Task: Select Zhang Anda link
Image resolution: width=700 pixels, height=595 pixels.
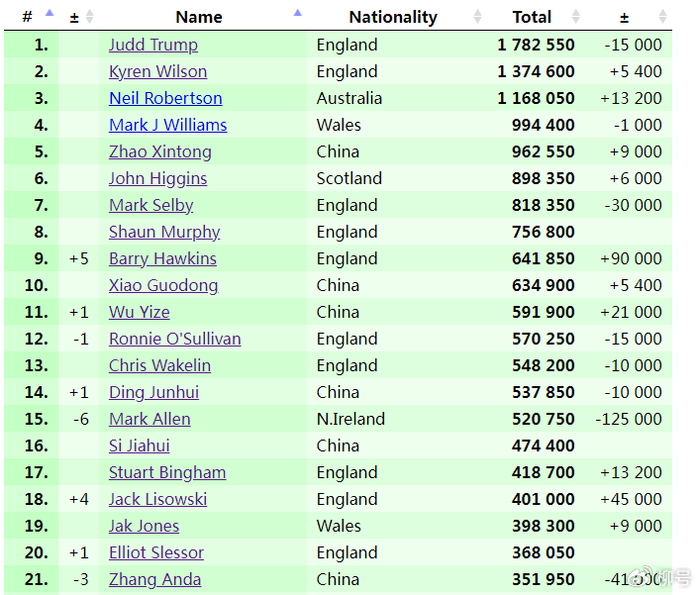Action: (x=155, y=579)
